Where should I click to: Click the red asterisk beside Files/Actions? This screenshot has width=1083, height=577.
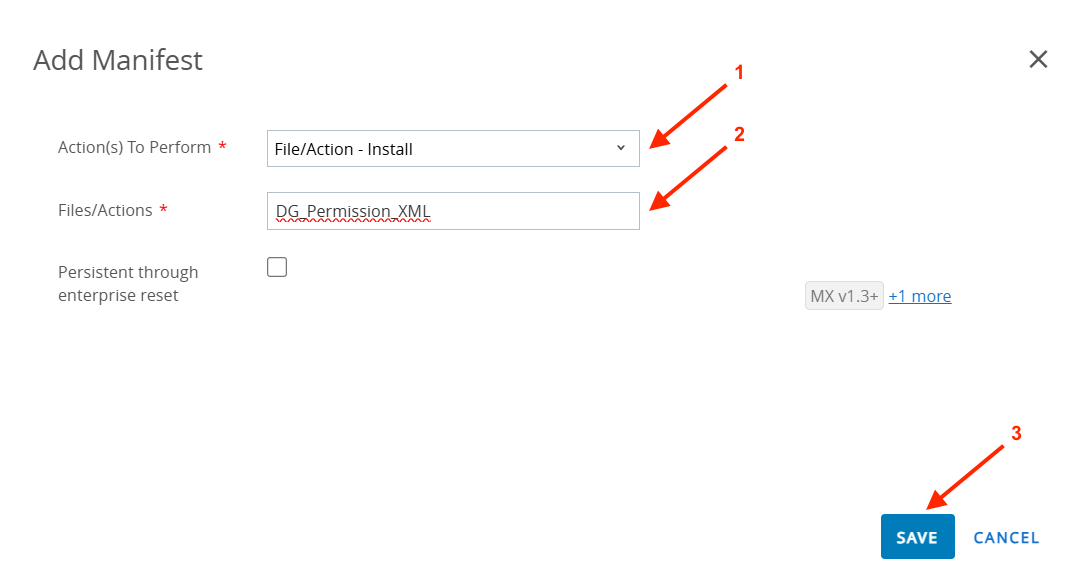pyautogui.click(x=163, y=211)
